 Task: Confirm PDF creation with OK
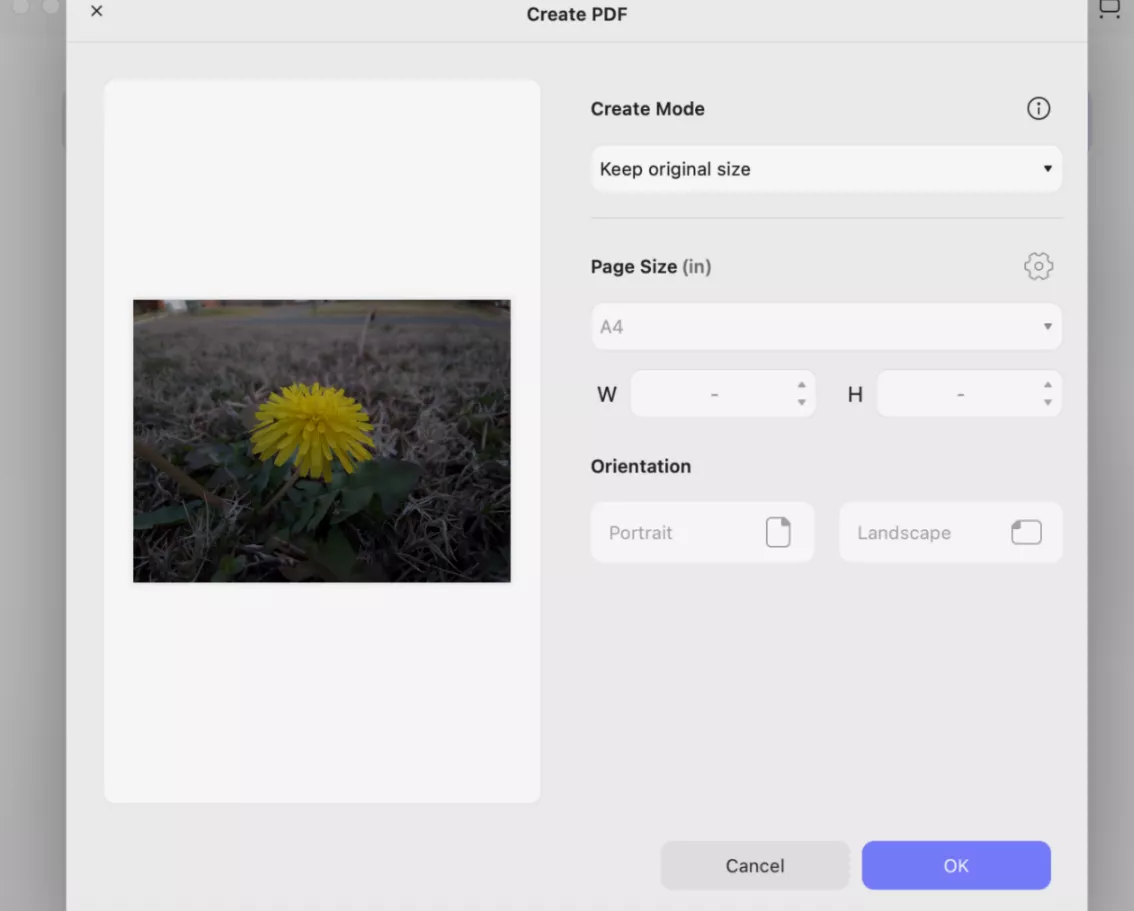(955, 866)
